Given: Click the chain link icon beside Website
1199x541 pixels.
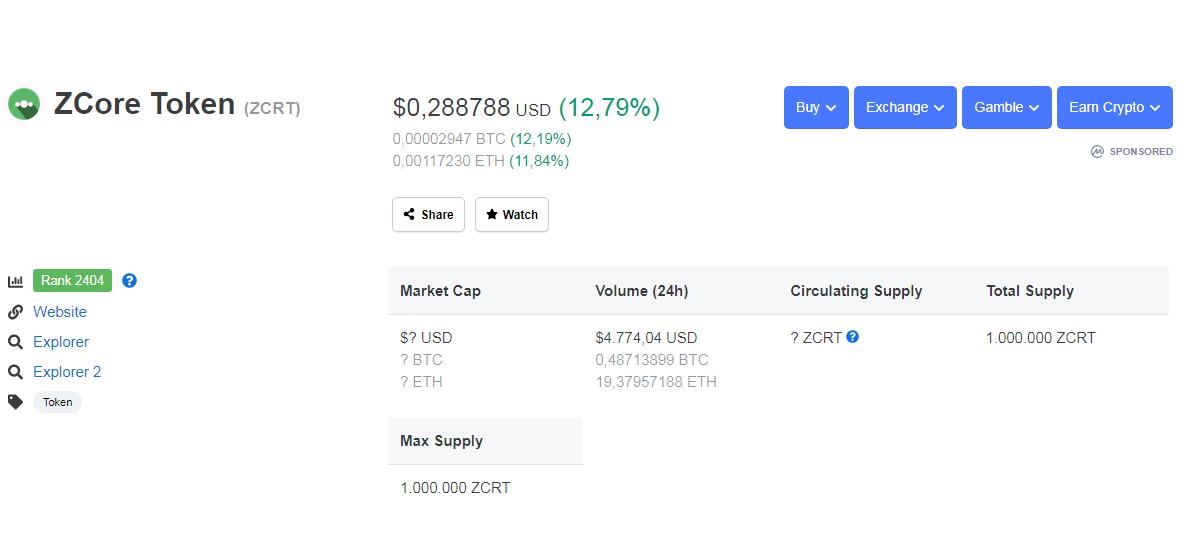Looking at the screenshot, I should pyautogui.click(x=15, y=312).
